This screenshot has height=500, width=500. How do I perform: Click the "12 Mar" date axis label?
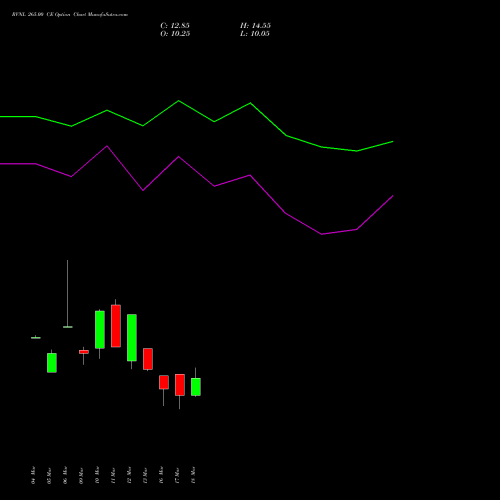pos(129,475)
